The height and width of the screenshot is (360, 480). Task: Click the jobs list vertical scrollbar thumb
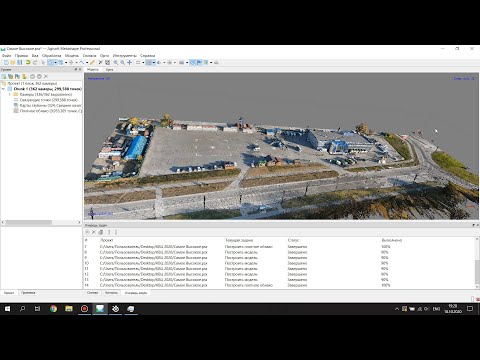tap(477, 271)
